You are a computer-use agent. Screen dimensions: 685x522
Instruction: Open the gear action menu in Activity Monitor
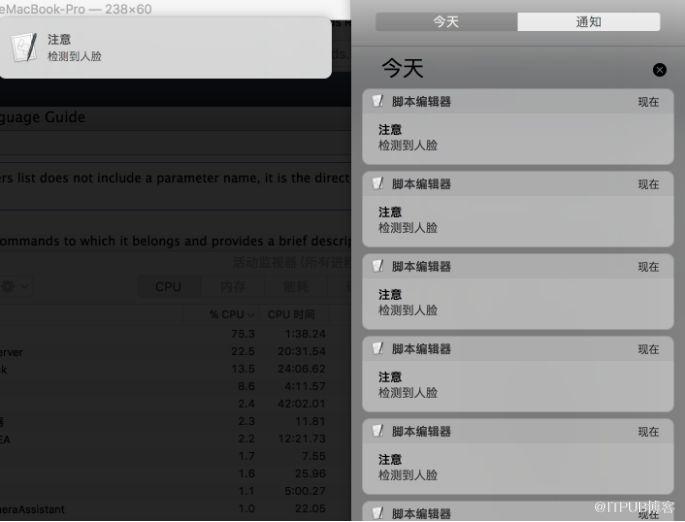click(x=14, y=287)
